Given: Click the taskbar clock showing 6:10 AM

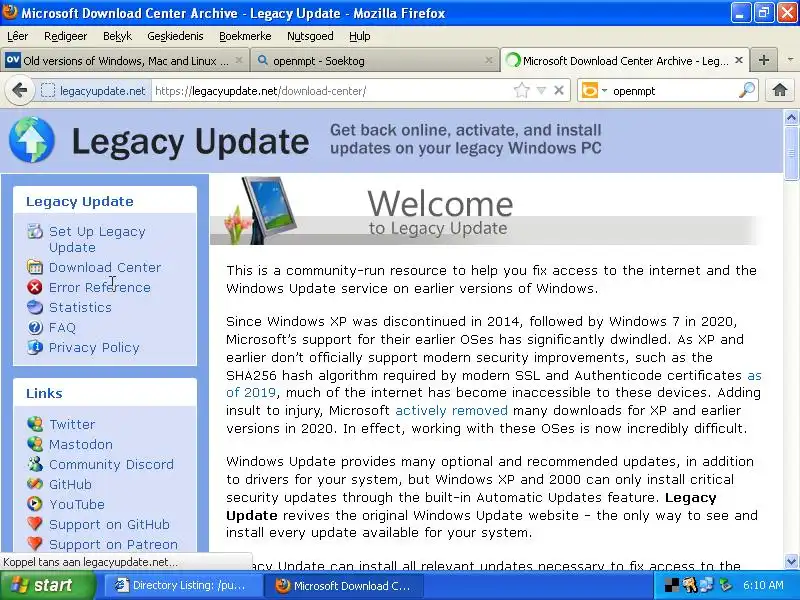Looking at the screenshot, I should 763,585.
